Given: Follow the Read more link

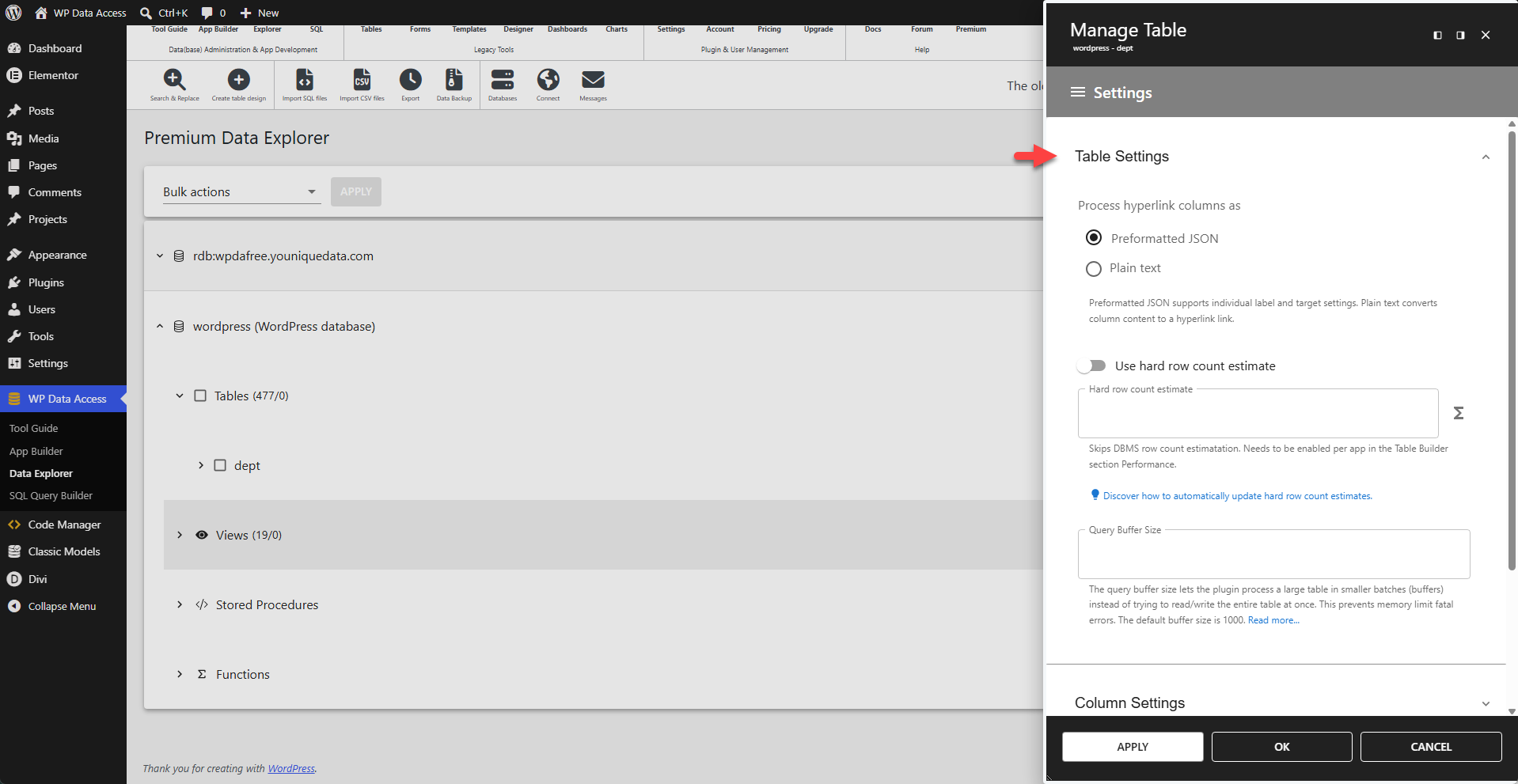Looking at the screenshot, I should (1273, 620).
